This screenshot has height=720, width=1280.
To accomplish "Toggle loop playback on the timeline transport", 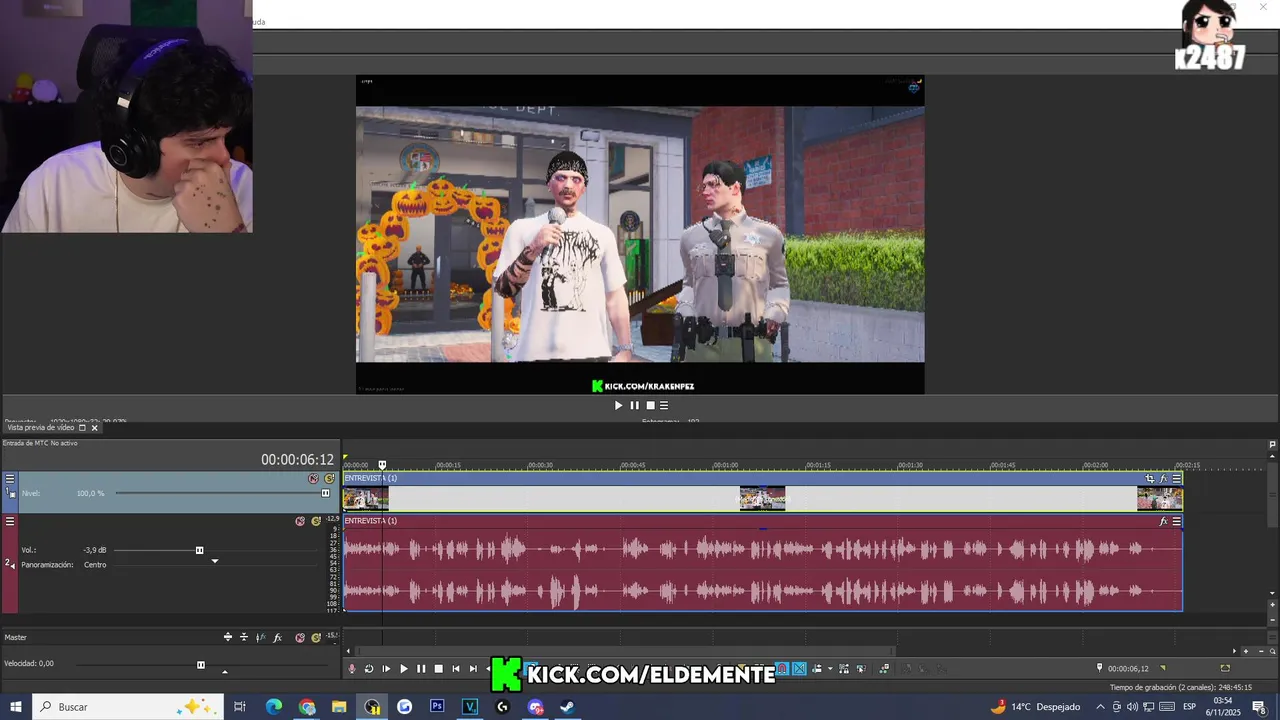I will coord(368,669).
